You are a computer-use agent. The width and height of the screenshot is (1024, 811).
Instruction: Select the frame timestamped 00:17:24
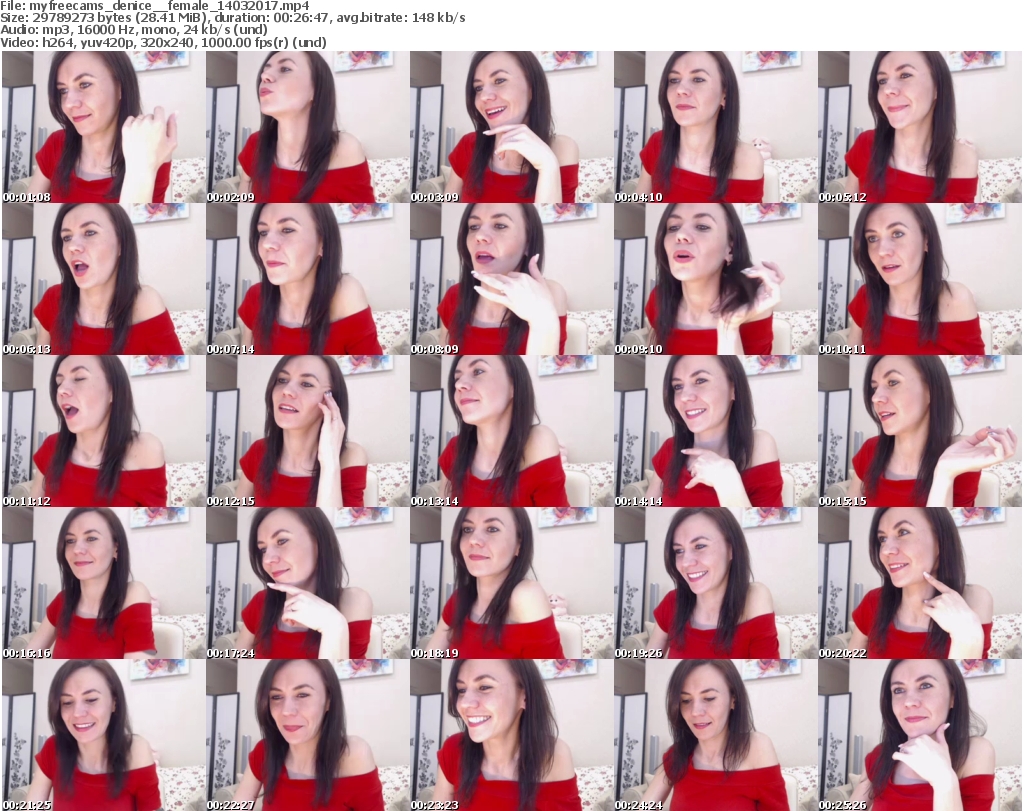click(308, 584)
